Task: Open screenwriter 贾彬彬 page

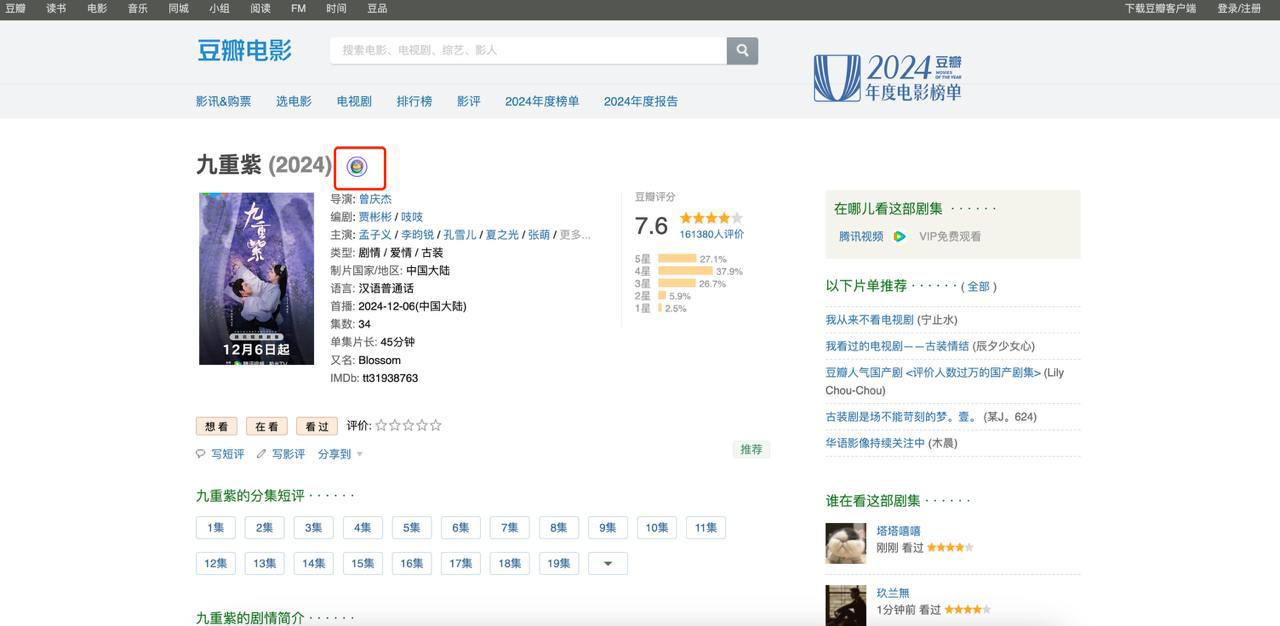Action: click(375, 217)
